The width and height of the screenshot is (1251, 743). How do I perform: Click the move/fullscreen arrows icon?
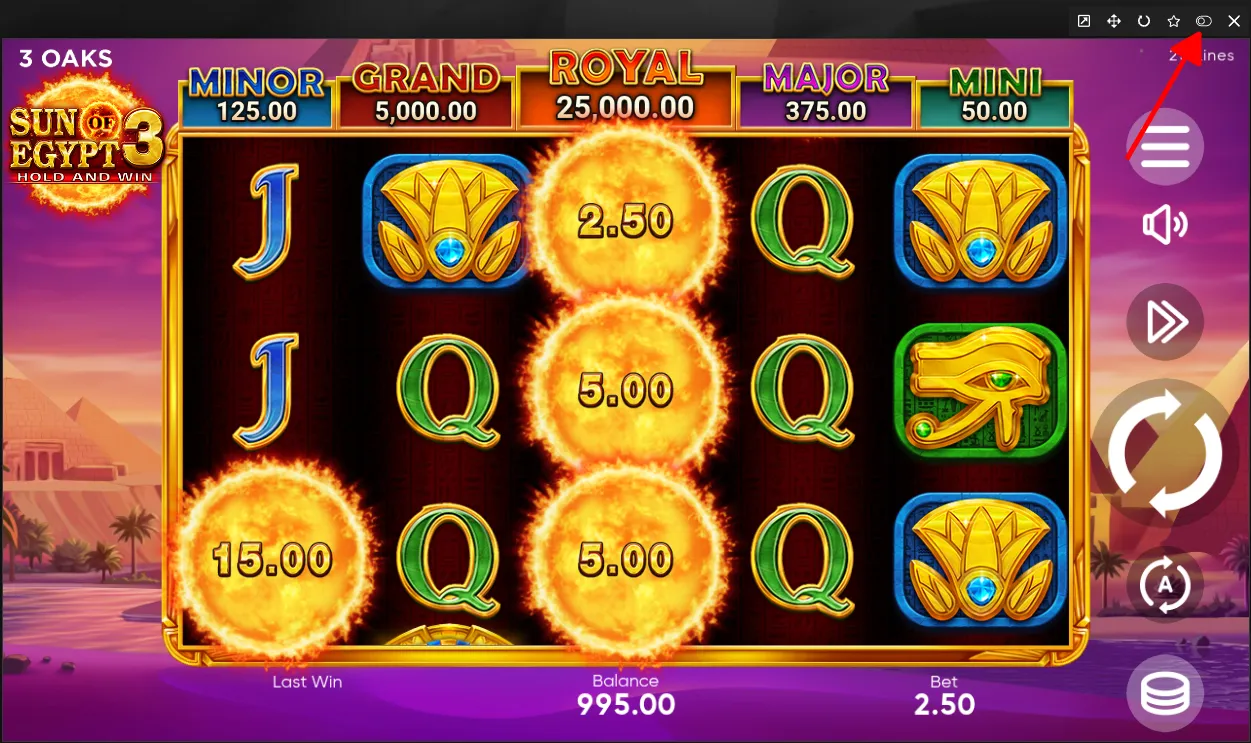coord(1114,21)
